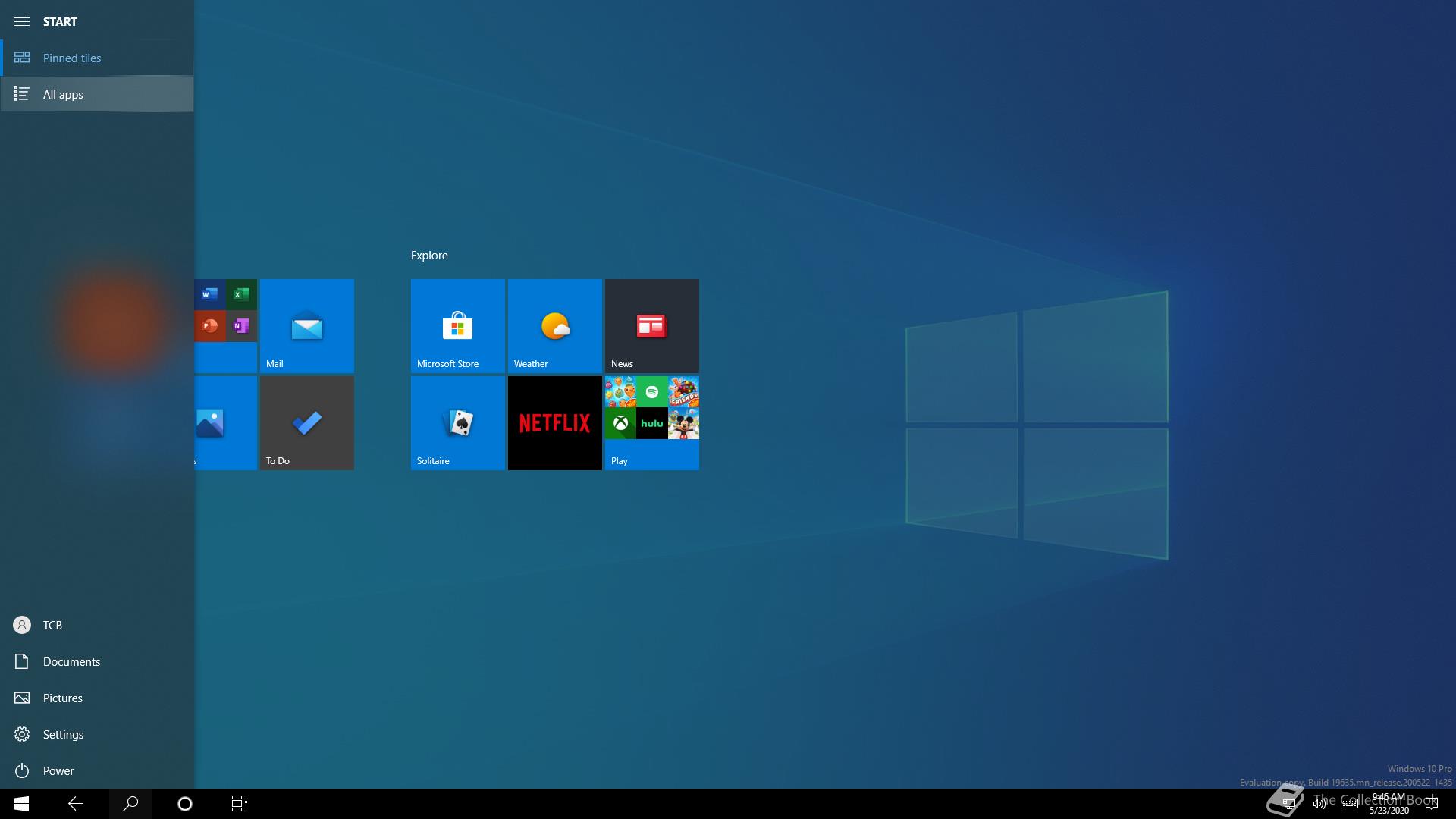Collapse the START hamburger menu
This screenshot has height=819, width=1456.
coord(22,21)
